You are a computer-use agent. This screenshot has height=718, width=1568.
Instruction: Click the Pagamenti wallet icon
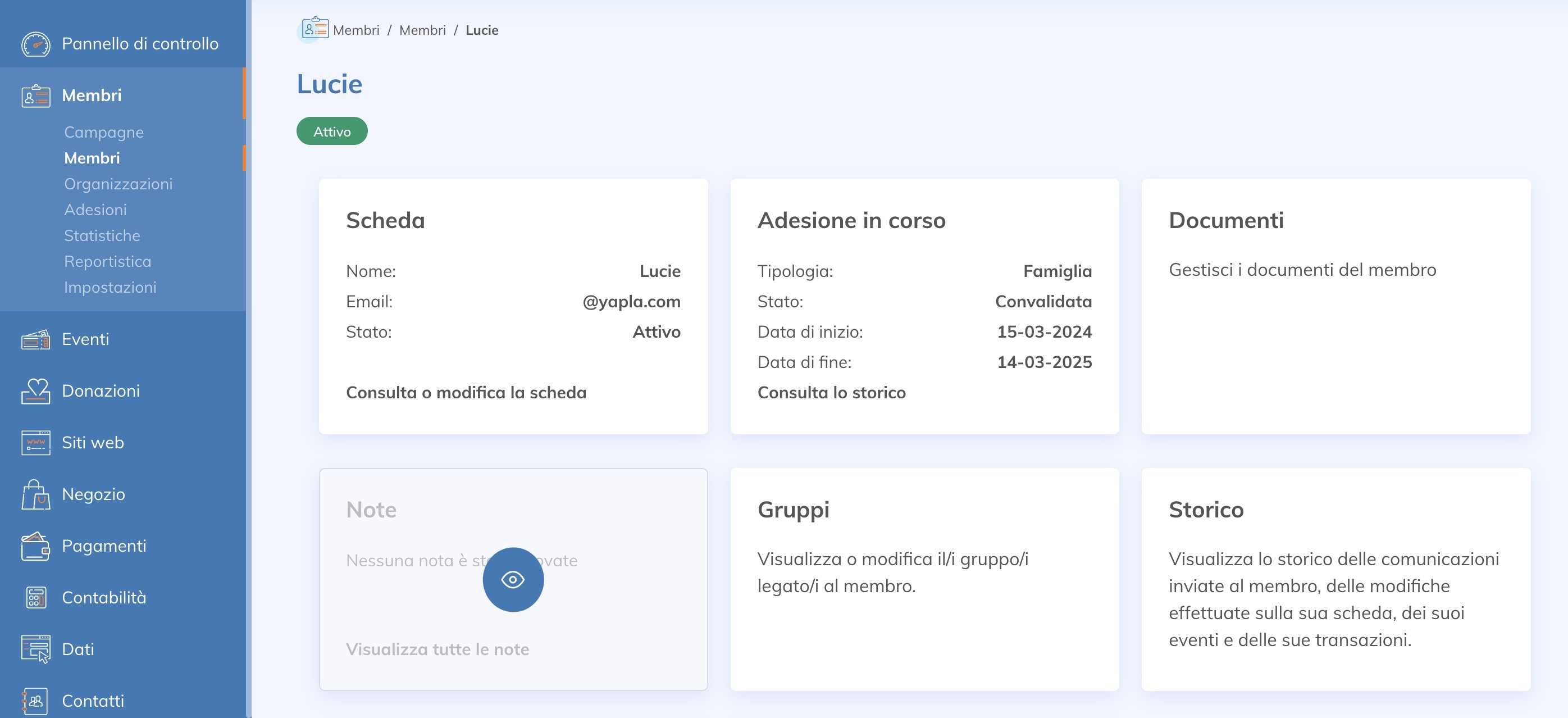35,546
